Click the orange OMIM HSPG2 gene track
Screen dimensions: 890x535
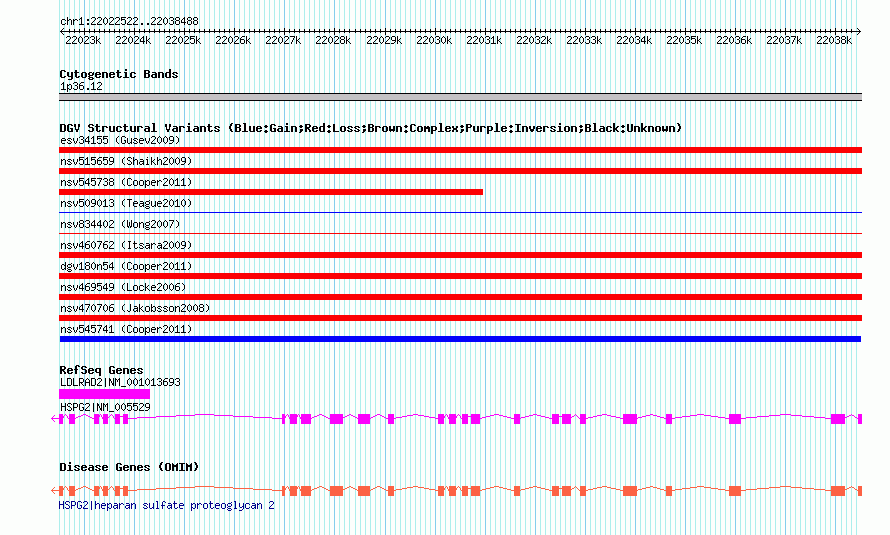[457, 491]
